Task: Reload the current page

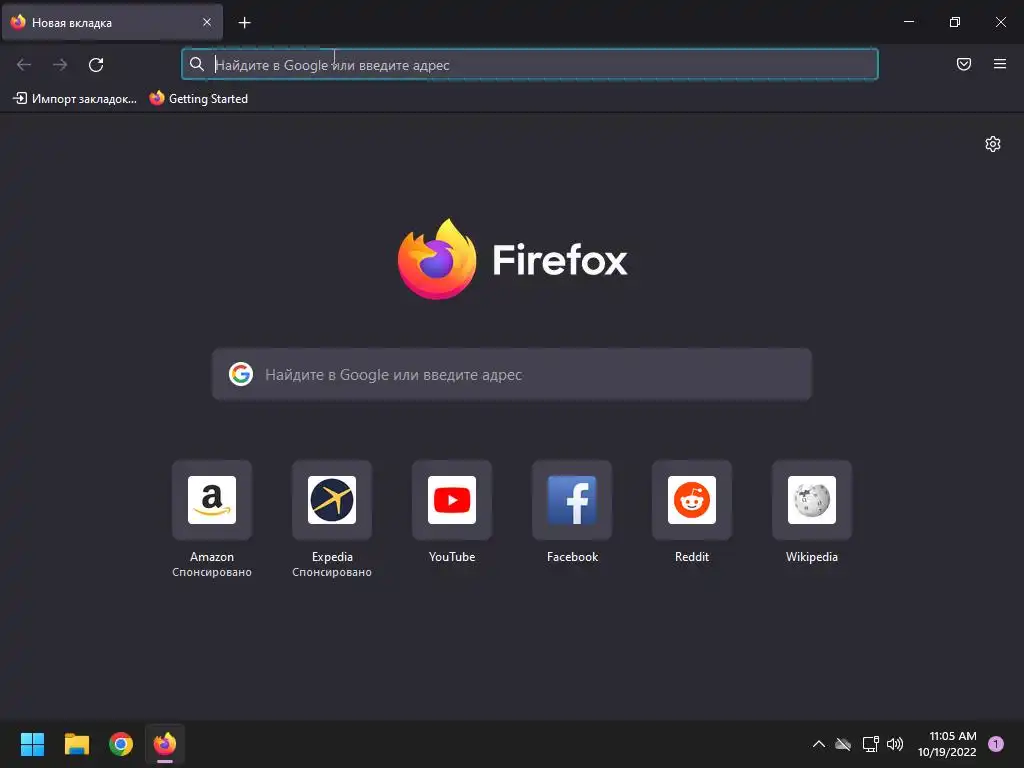Action: (96, 65)
